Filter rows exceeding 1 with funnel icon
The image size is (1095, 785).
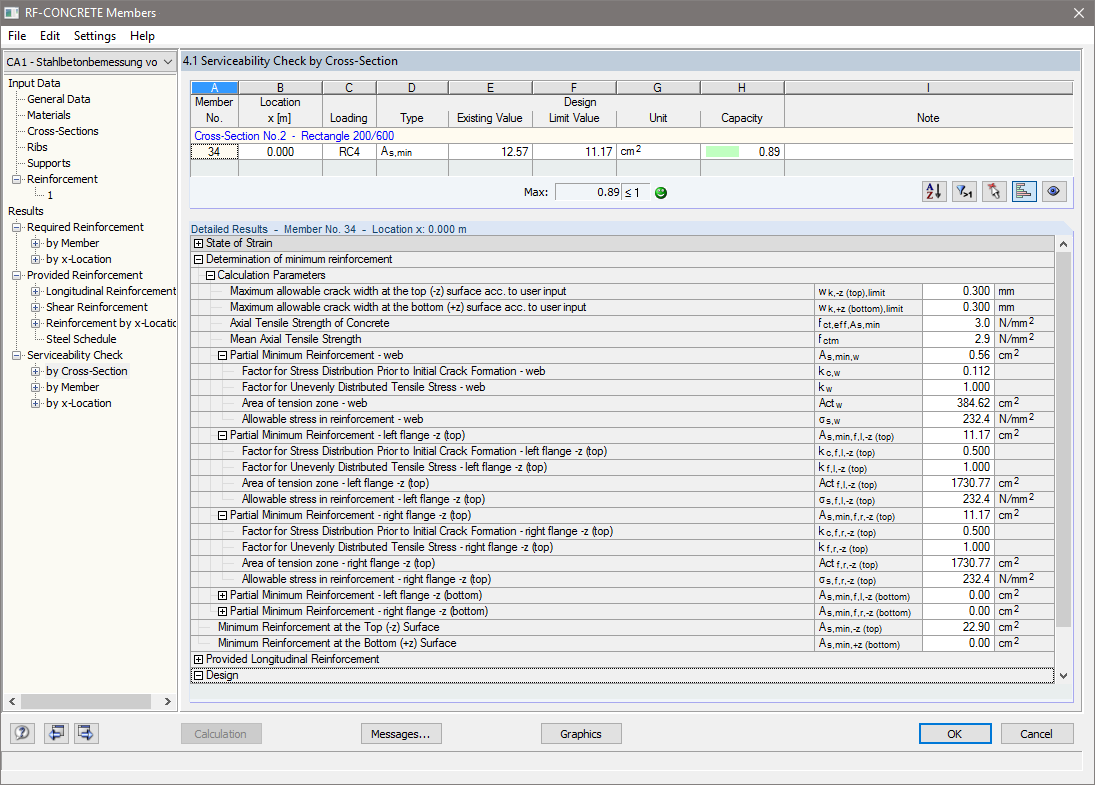click(964, 191)
